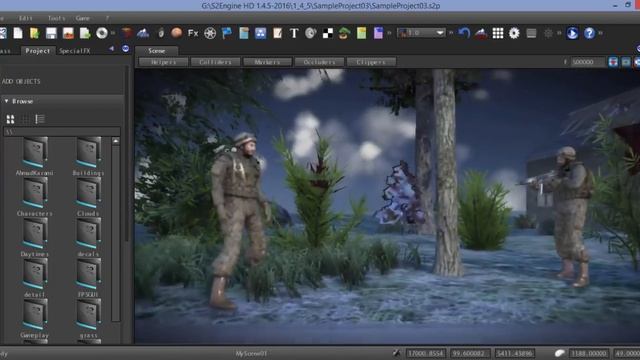Click the 17000.8554 status bar value
The height and width of the screenshot is (360, 640).
426,353
